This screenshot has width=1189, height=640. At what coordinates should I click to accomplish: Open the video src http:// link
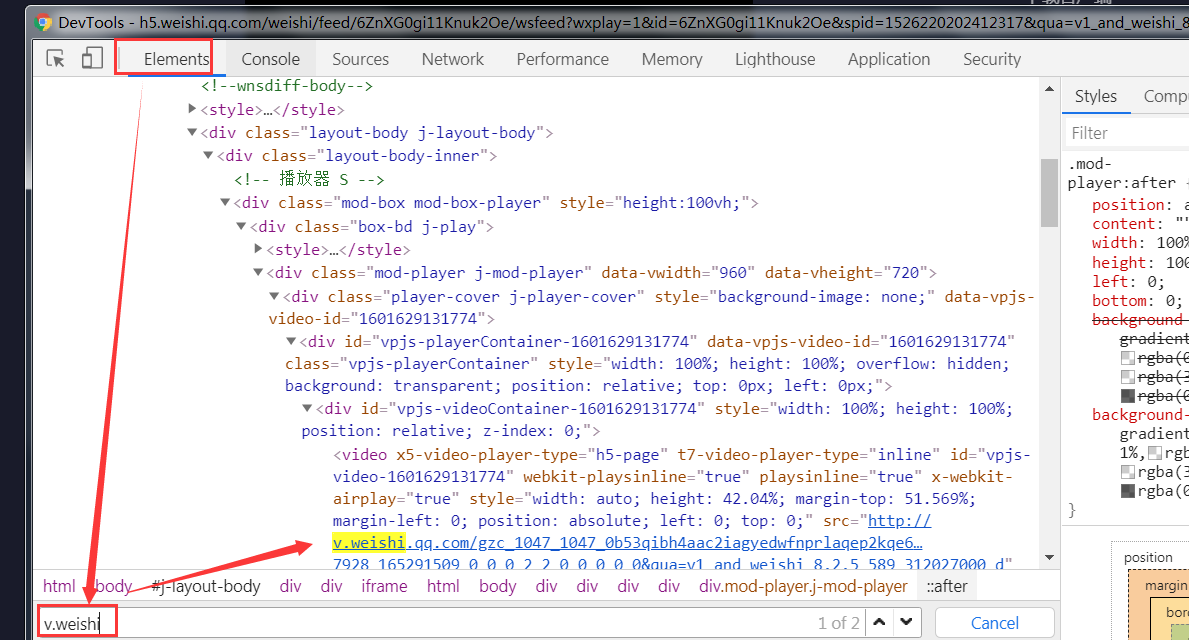pos(899,521)
